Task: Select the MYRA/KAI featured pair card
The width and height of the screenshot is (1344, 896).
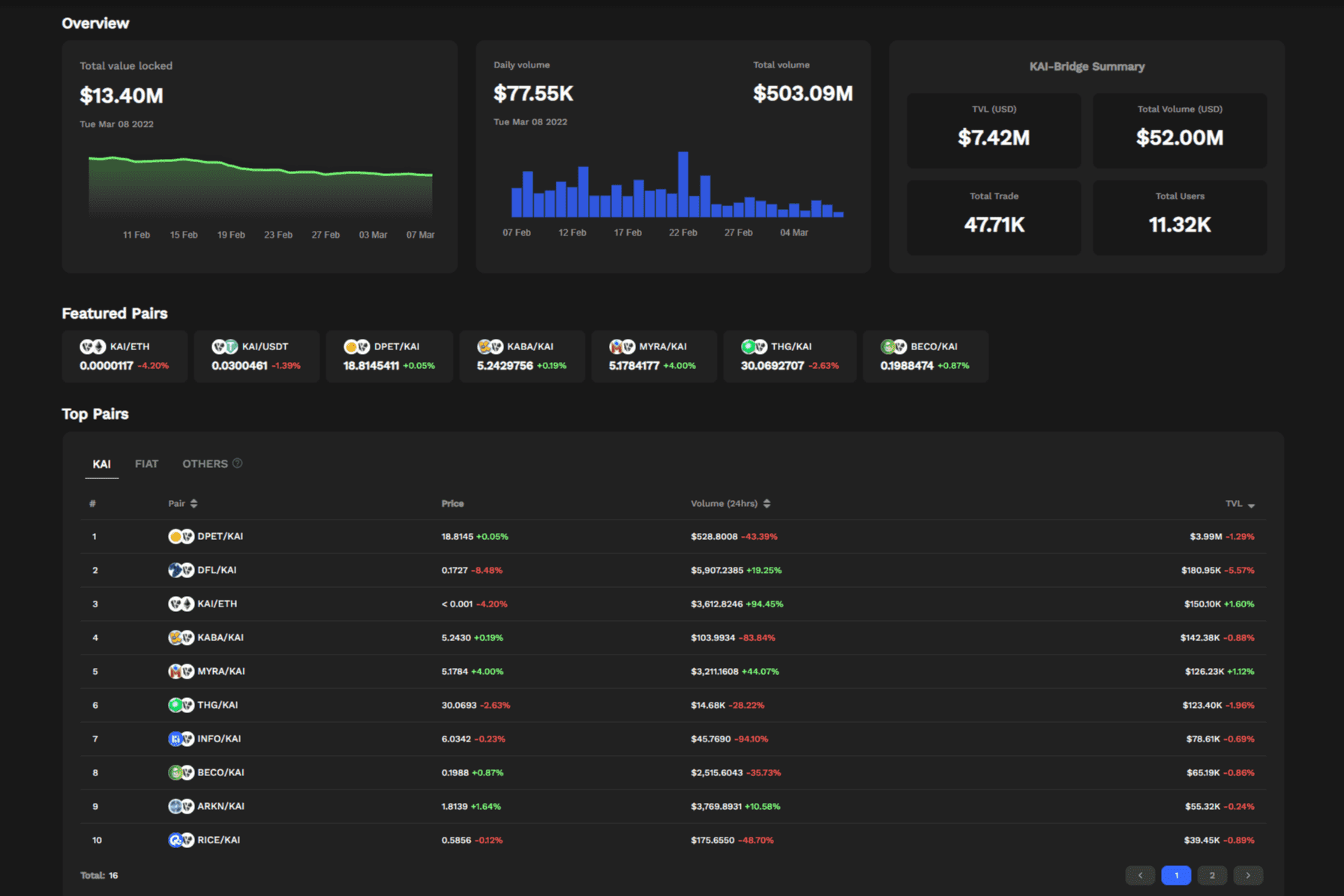Action: [x=653, y=356]
